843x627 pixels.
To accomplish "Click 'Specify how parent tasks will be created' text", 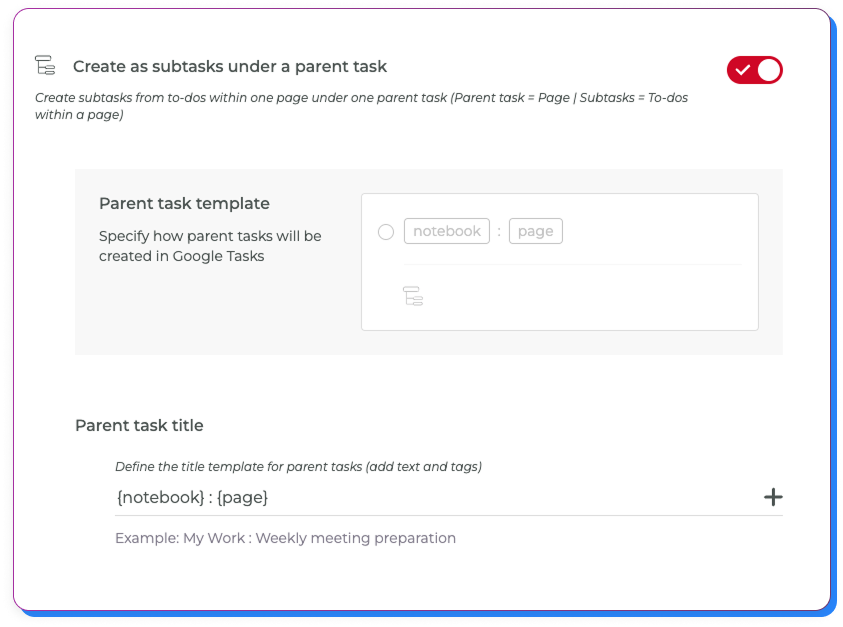I will point(210,246).
